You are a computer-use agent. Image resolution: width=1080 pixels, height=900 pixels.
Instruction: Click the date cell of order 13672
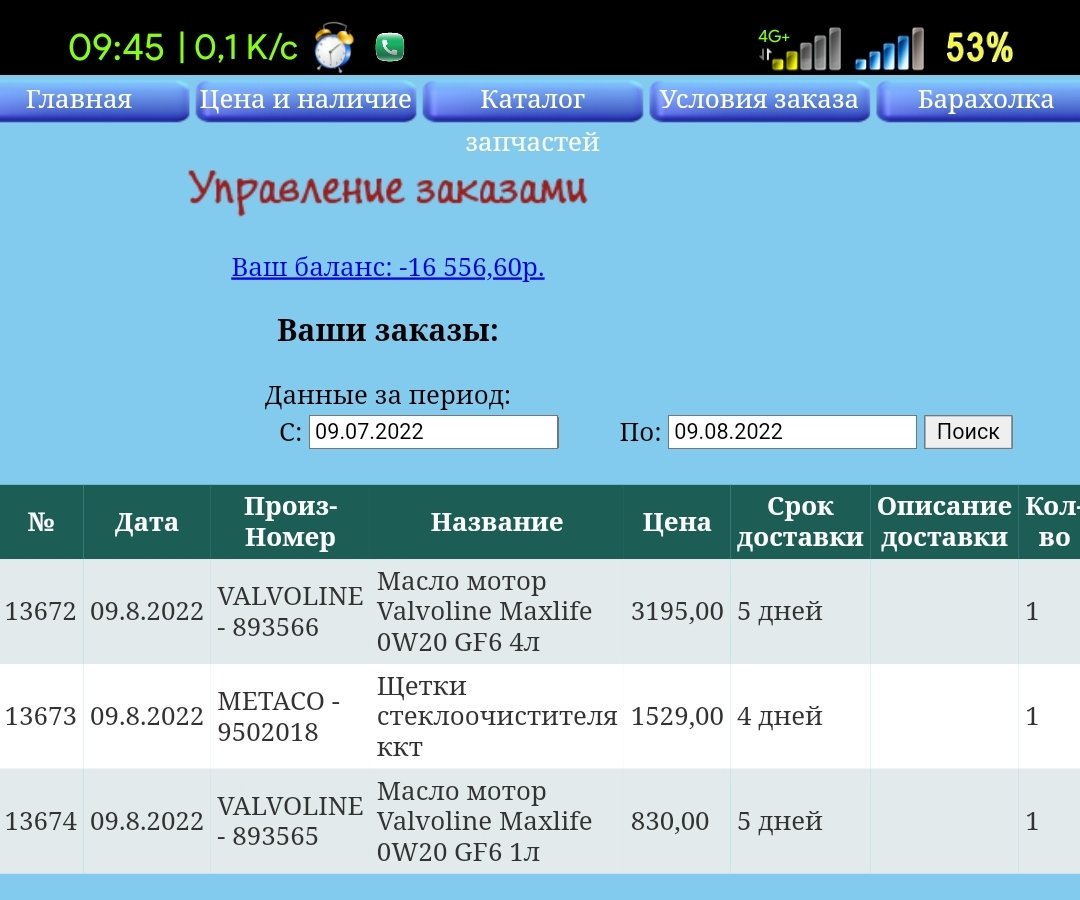(147, 611)
